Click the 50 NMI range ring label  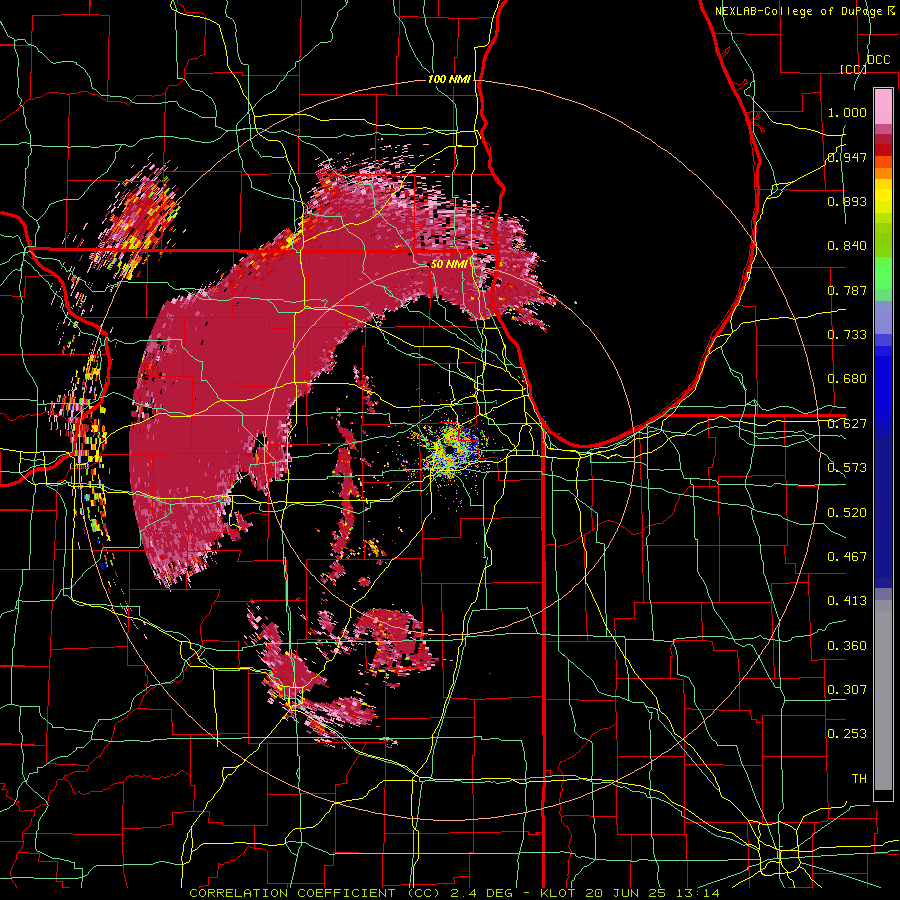(449, 265)
